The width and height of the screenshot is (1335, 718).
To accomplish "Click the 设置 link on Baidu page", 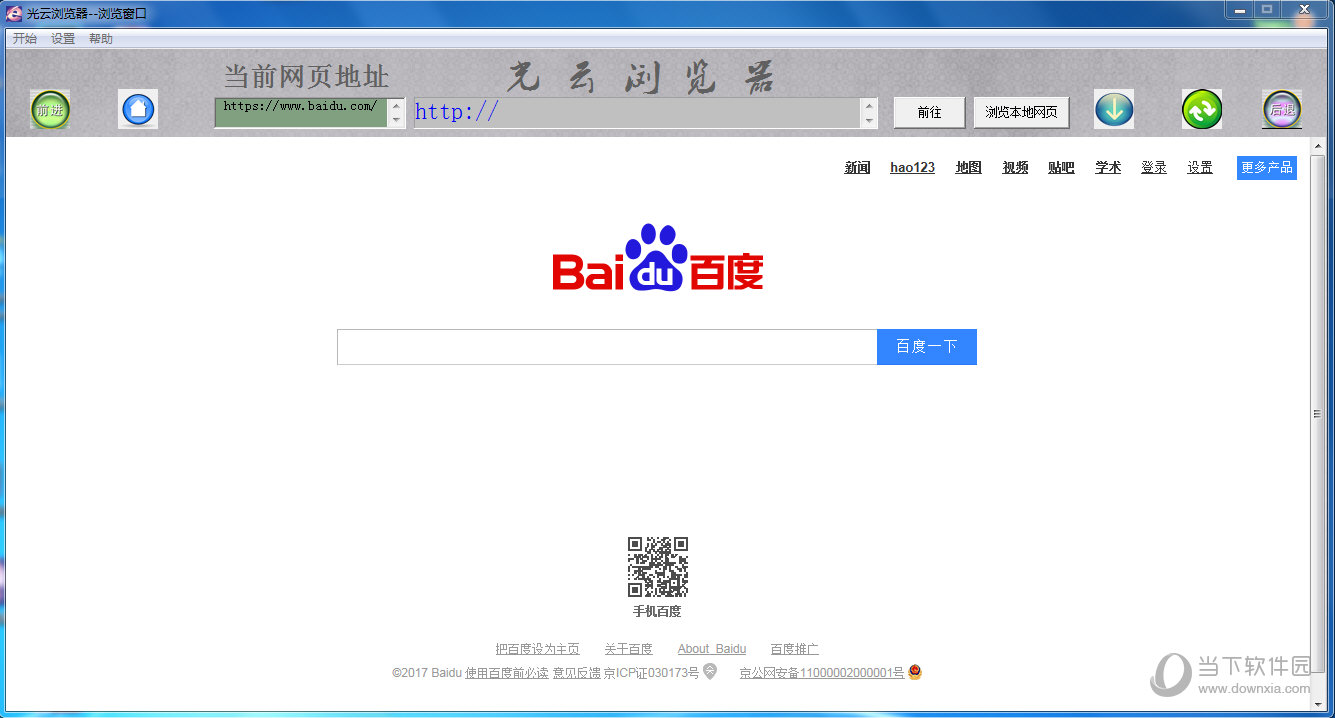I will tap(1200, 168).
